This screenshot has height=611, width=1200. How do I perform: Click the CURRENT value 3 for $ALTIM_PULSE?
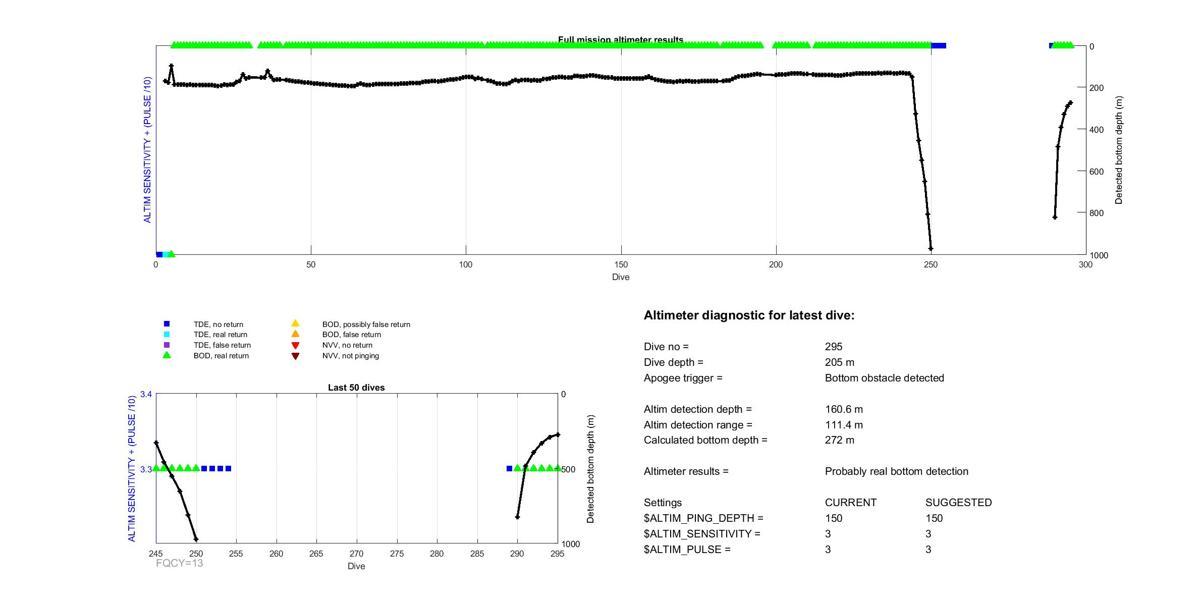tap(828, 550)
